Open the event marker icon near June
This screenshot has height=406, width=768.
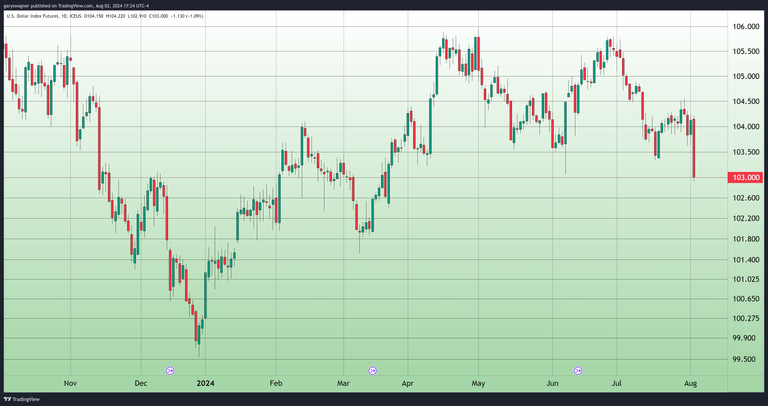pos(580,371)
